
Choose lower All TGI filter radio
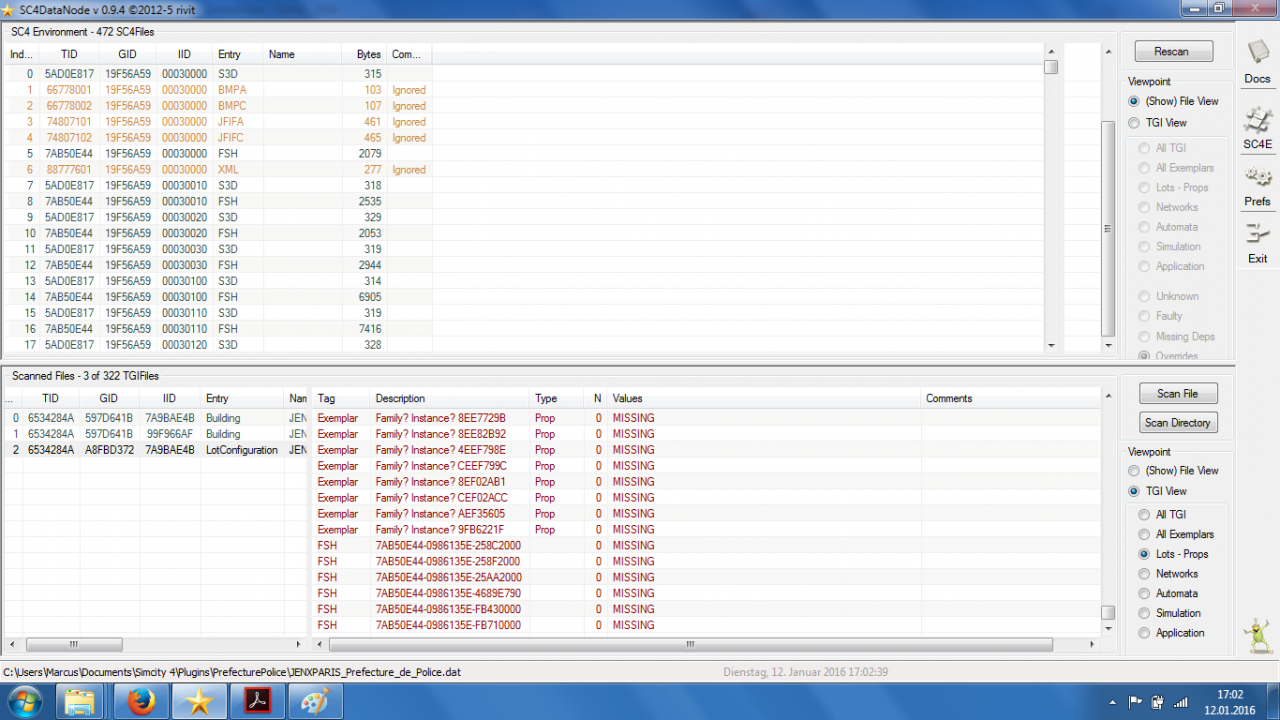(1144, 515)
